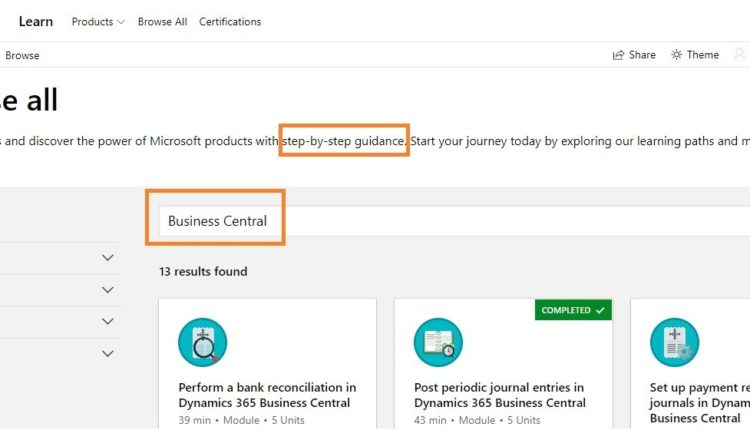The image size is (750, 430).
Task: Open the Products dropdown menu
Action: point(98,22)
